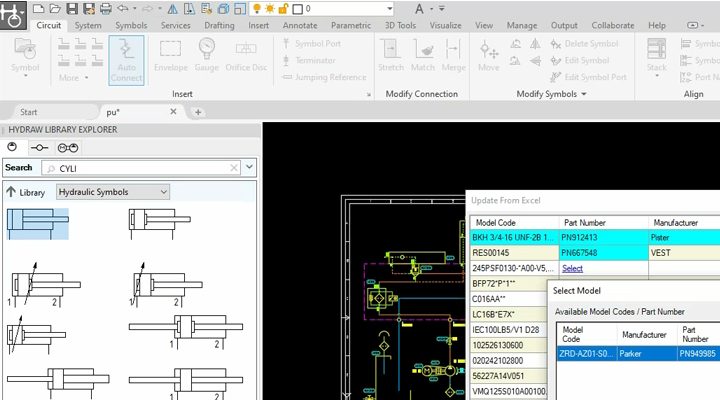Close the pu* document tab
720x400 pixels.
tap(173, 112)
